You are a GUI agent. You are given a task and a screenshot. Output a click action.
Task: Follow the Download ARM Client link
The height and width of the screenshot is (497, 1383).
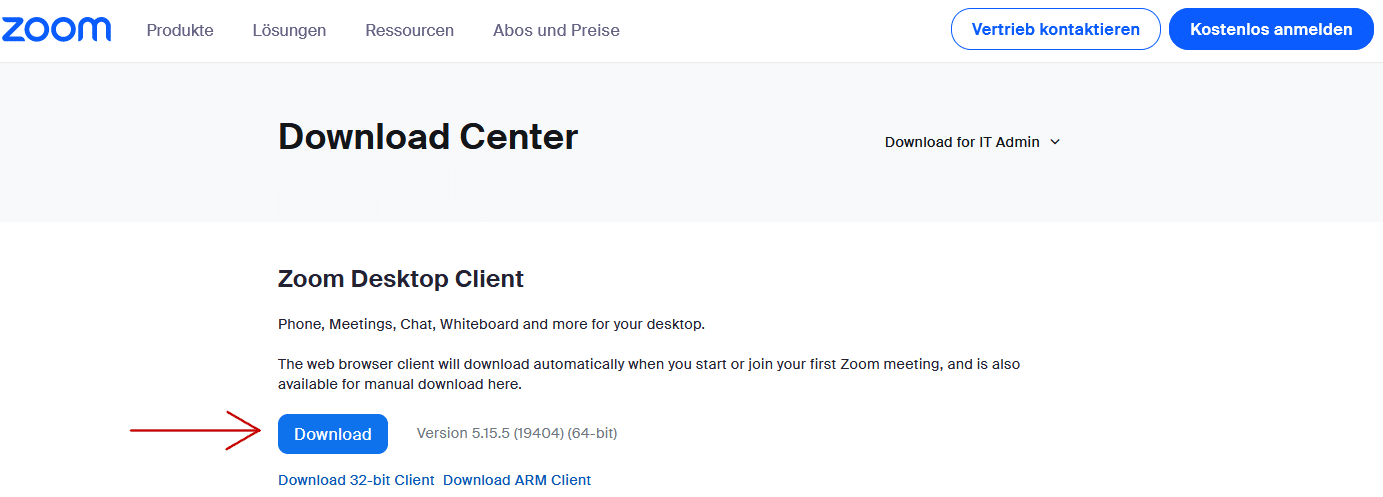point(517,480)
